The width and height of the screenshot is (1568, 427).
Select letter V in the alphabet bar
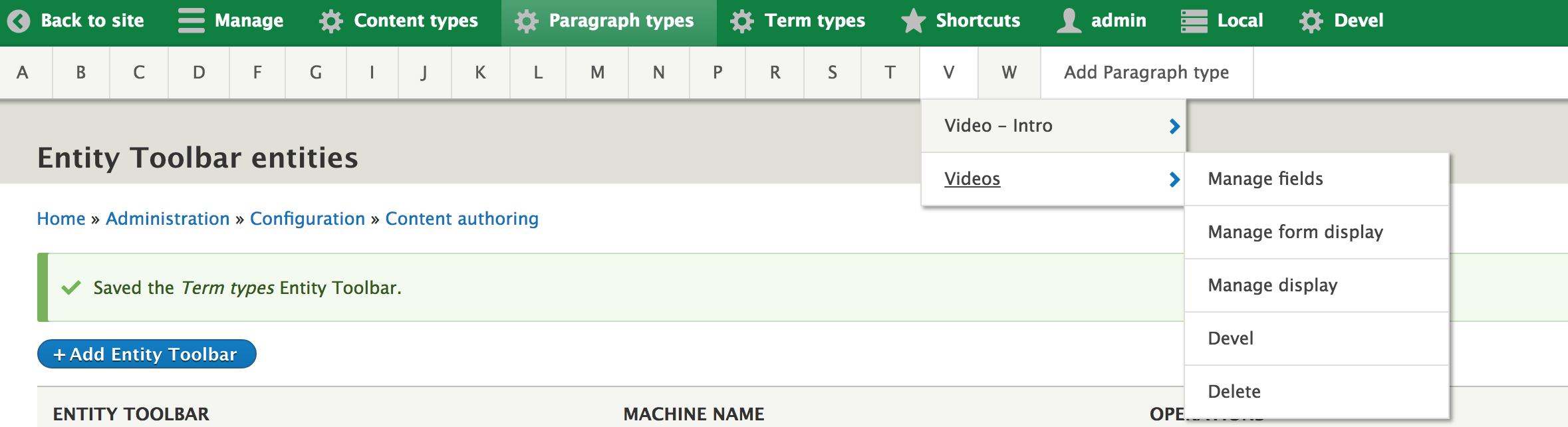click(x=949, y=72)
